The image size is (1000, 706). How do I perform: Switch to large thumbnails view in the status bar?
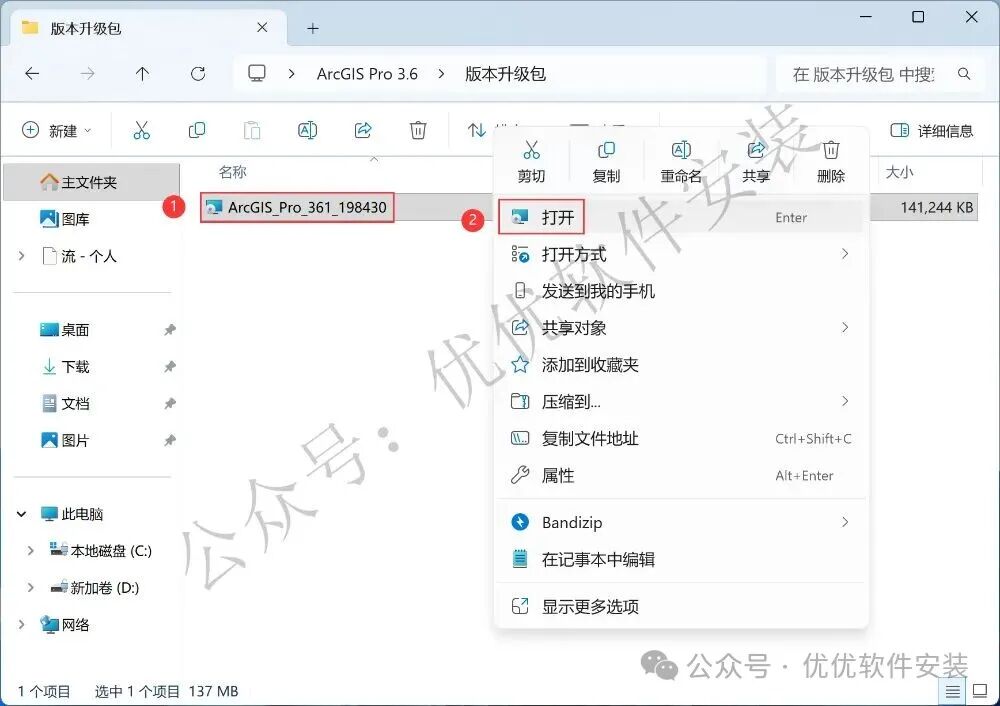tap(980, 691)
